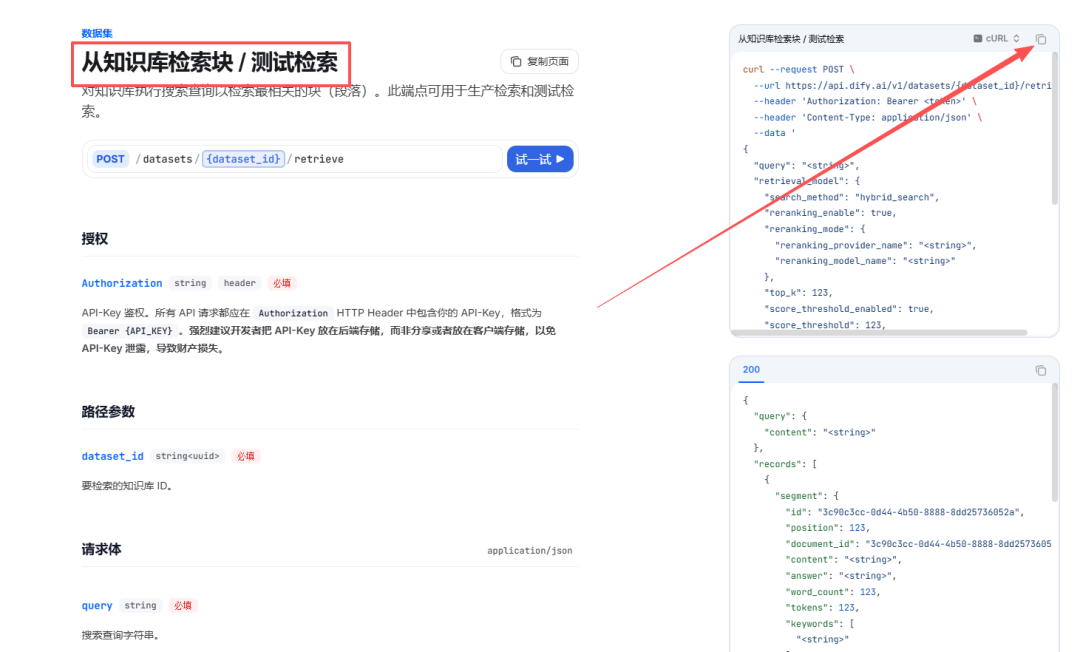The height and width of the screenshot is (652, 1080).
Task: Click the 复制页面 button
Action: pos(539,61)
